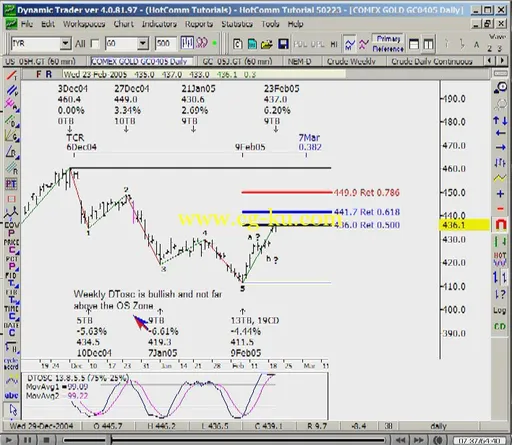Open the Workspaces menu
The width and height of the screenshot is (512, 445).
[x=84, y=24]
